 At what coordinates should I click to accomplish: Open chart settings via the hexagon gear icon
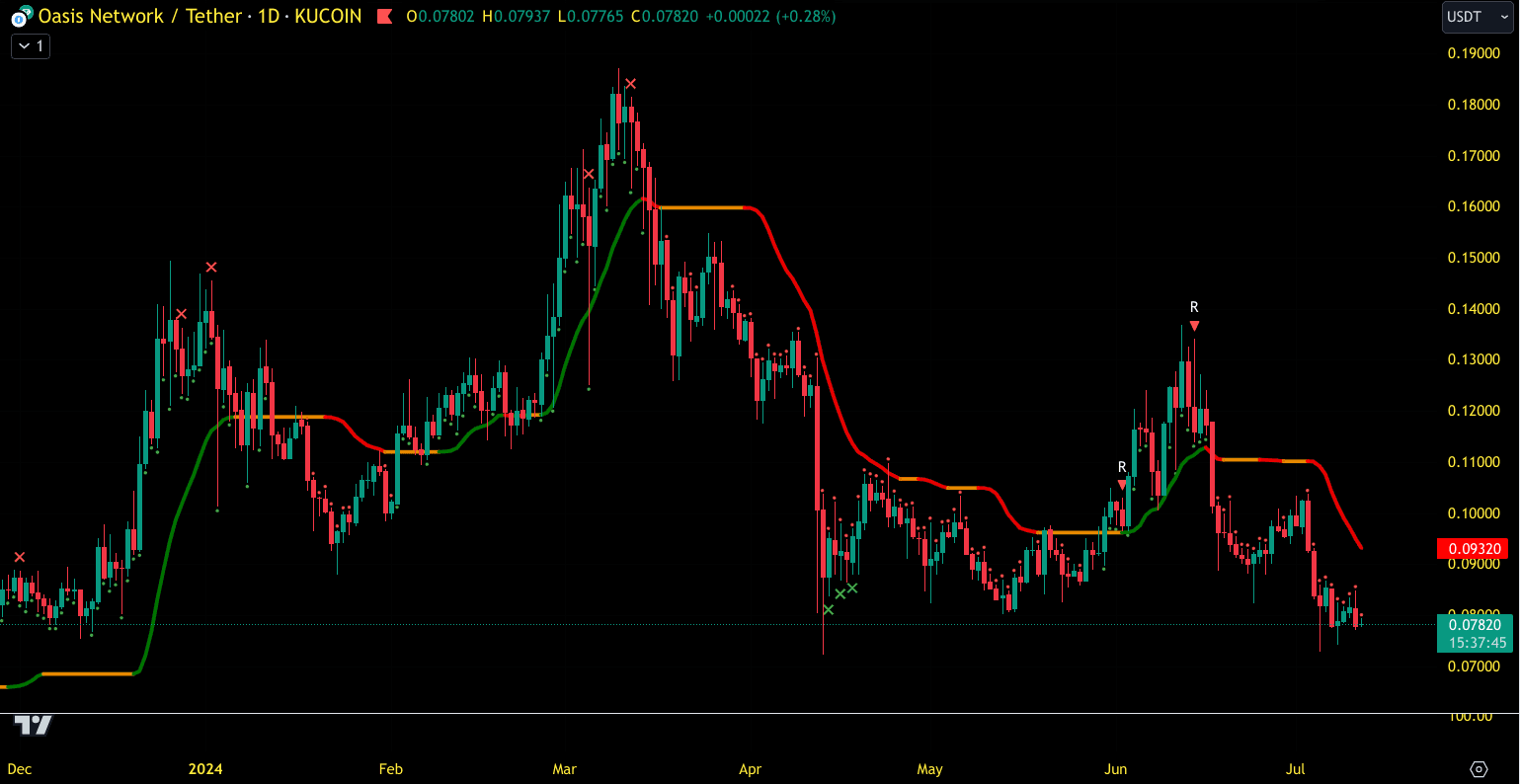(x=1479, y=769)
